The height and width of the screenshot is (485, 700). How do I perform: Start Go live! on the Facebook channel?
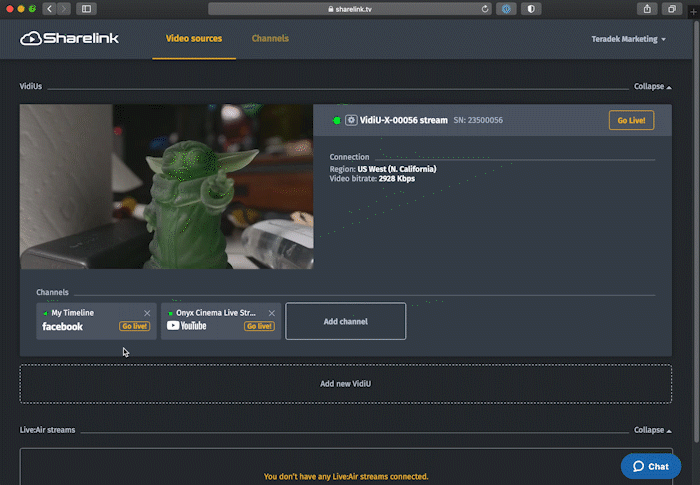134,326
